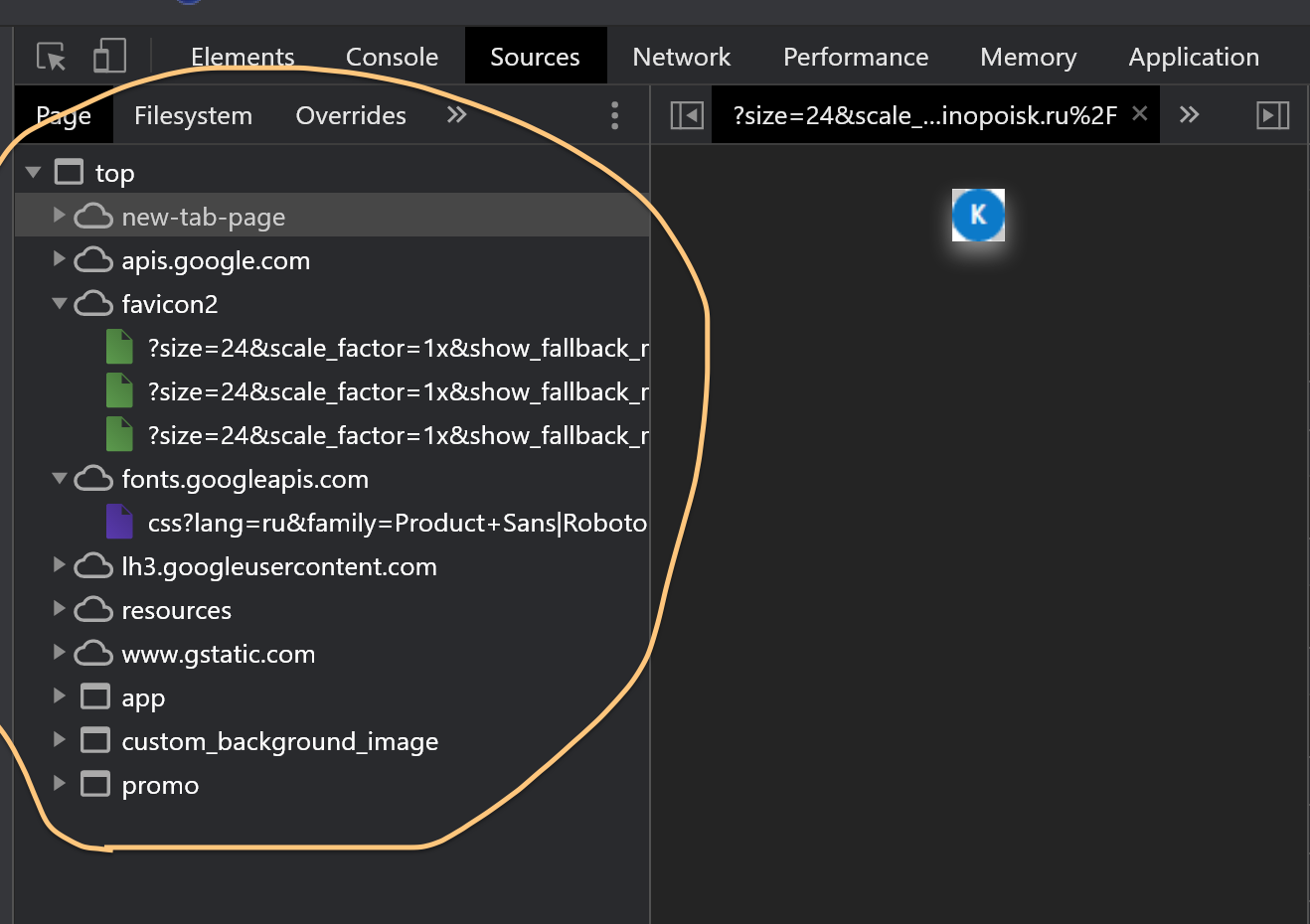Collapse the favicon2 folder arrow
The image size is (1310, 924).
(60, 303)
